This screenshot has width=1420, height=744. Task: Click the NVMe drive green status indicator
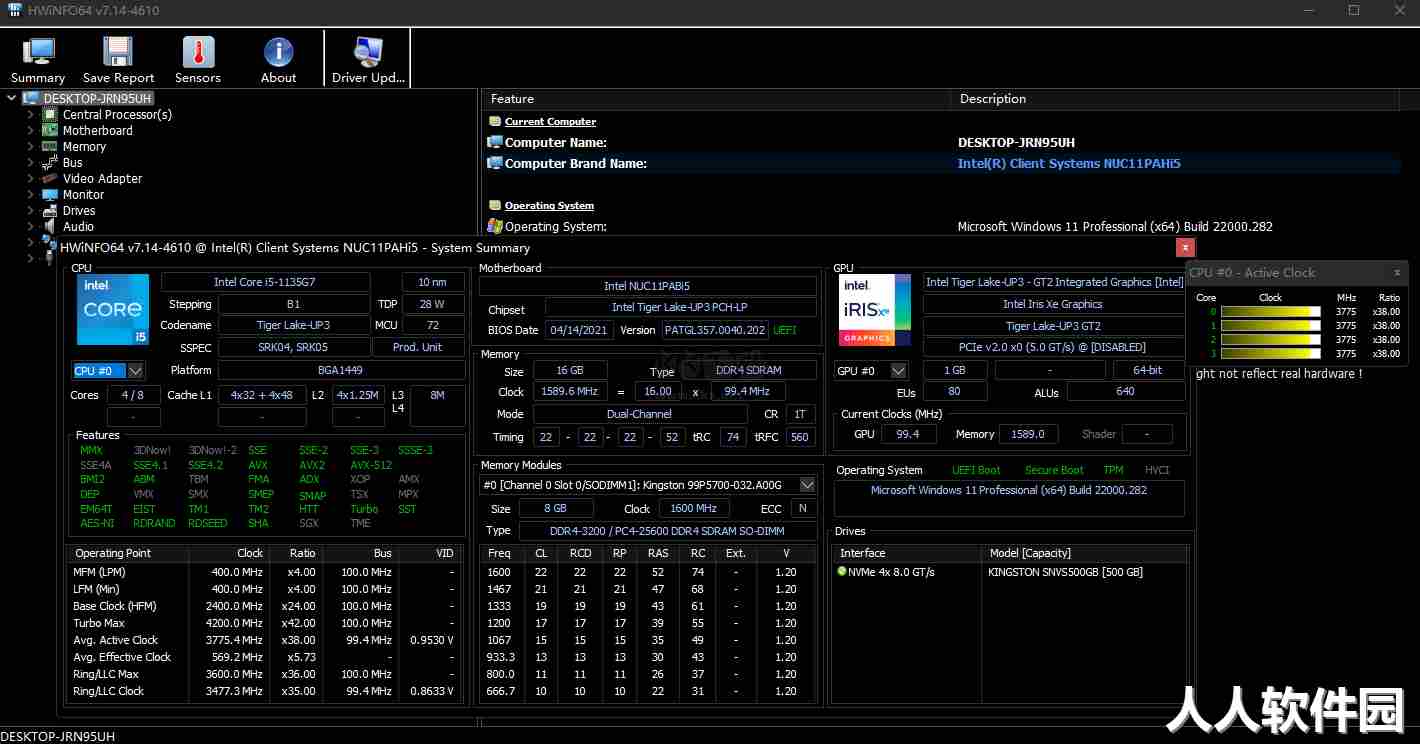(842, 572)
